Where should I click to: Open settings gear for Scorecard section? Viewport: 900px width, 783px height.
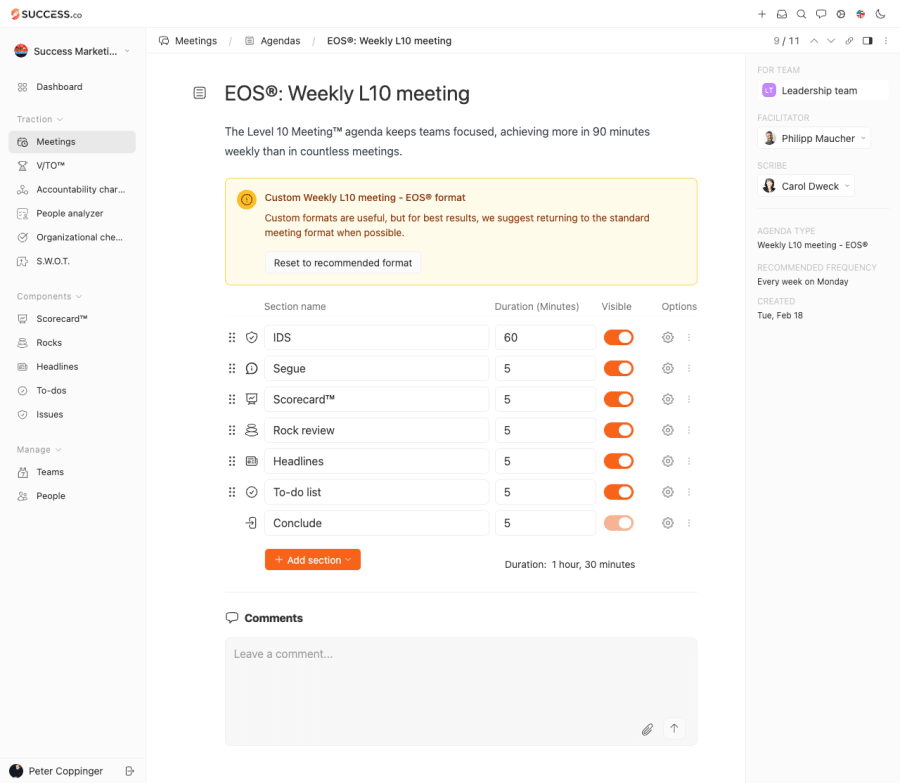[668, 400]
